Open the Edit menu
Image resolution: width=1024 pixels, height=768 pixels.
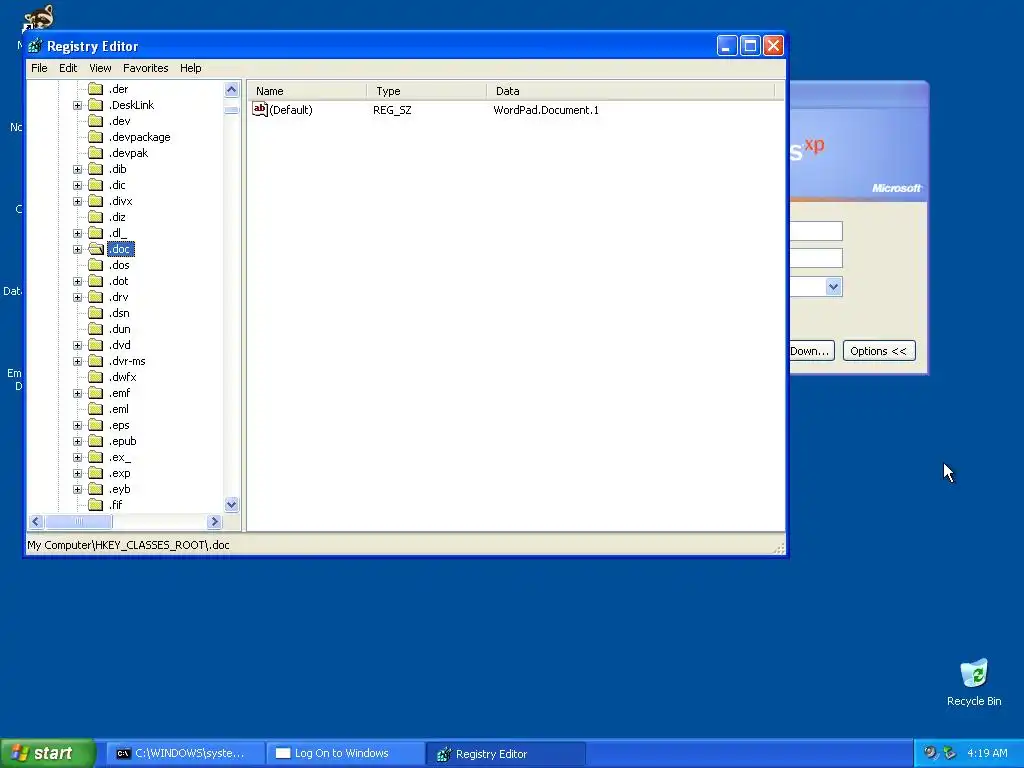[68, 68]
